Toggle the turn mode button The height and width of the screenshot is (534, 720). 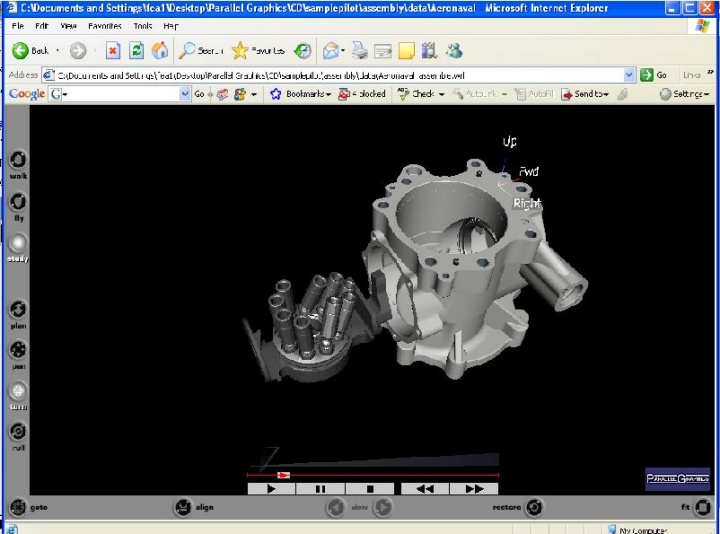(x=17, y=392)
